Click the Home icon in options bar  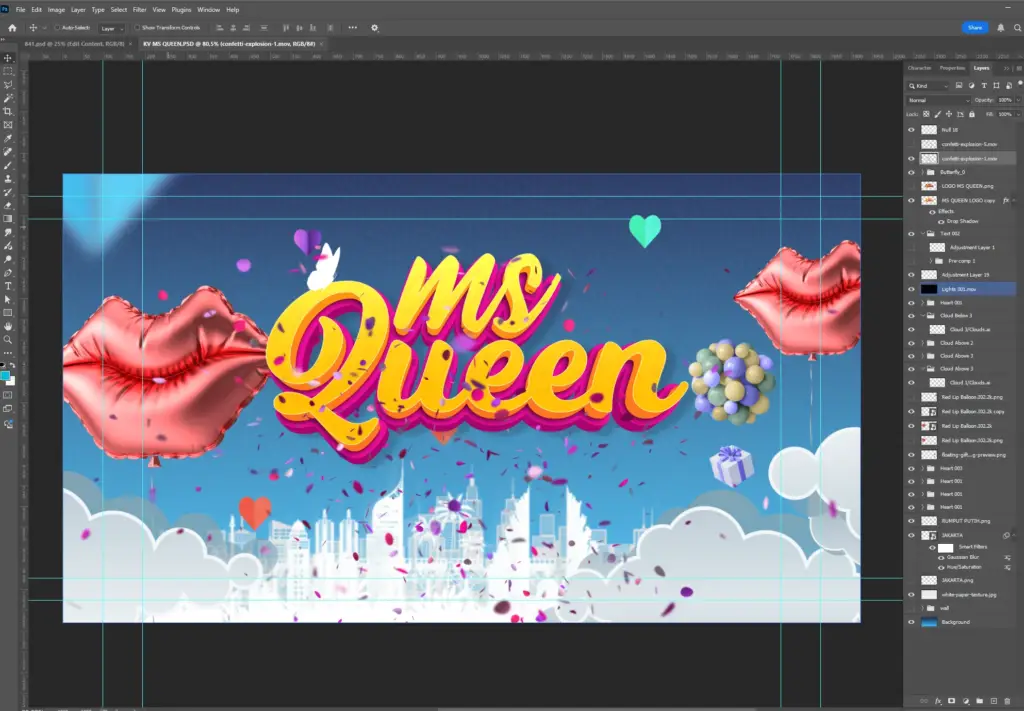click(x=12, y=28)
